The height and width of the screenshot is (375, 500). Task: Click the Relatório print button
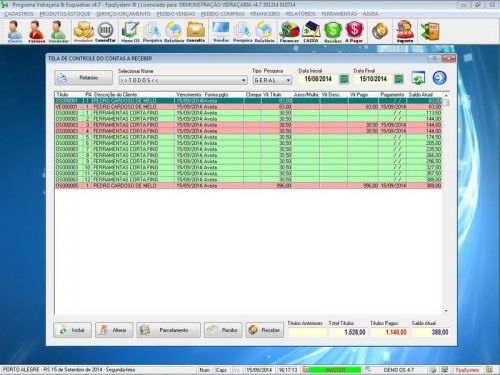pos(83,78)
